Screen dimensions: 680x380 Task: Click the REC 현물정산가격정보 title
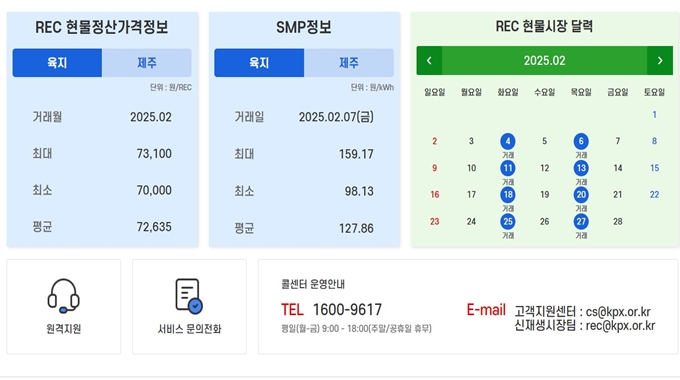click(x=101, y=27)
